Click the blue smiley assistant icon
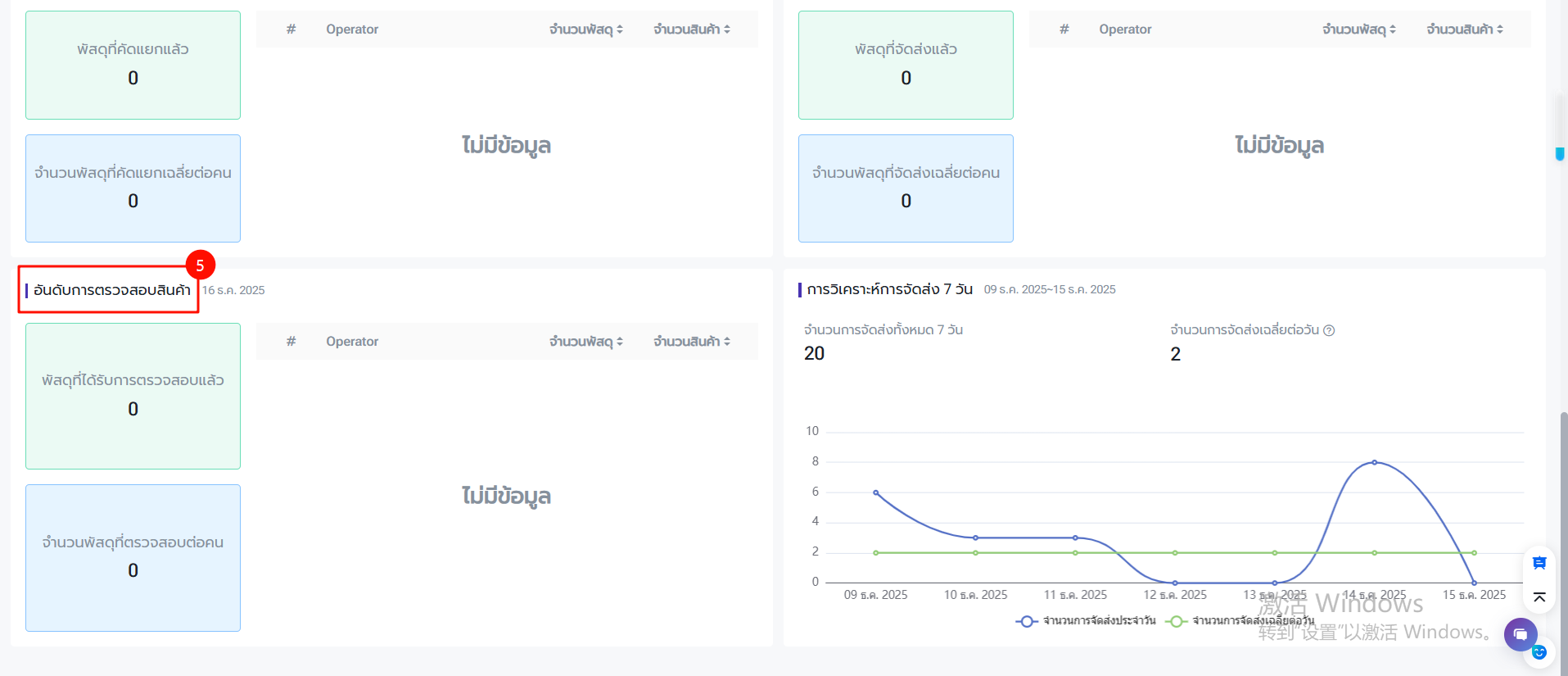1568x676 pixels. click(x=1539, y=652)
